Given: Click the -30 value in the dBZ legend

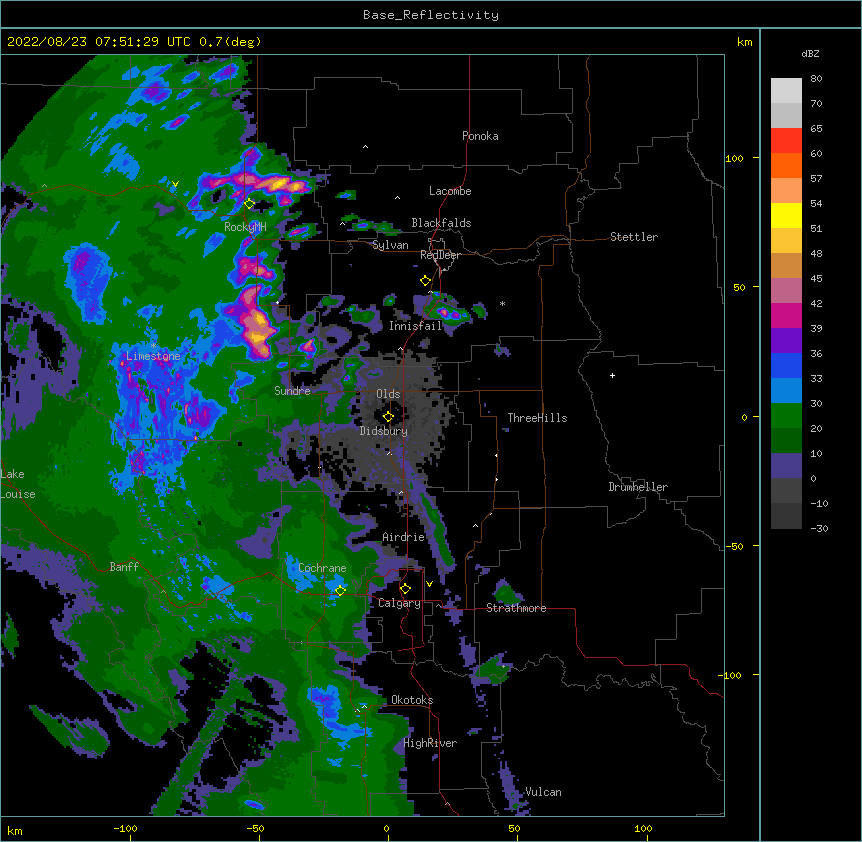Looking at the screenshot, I should 819,529.
